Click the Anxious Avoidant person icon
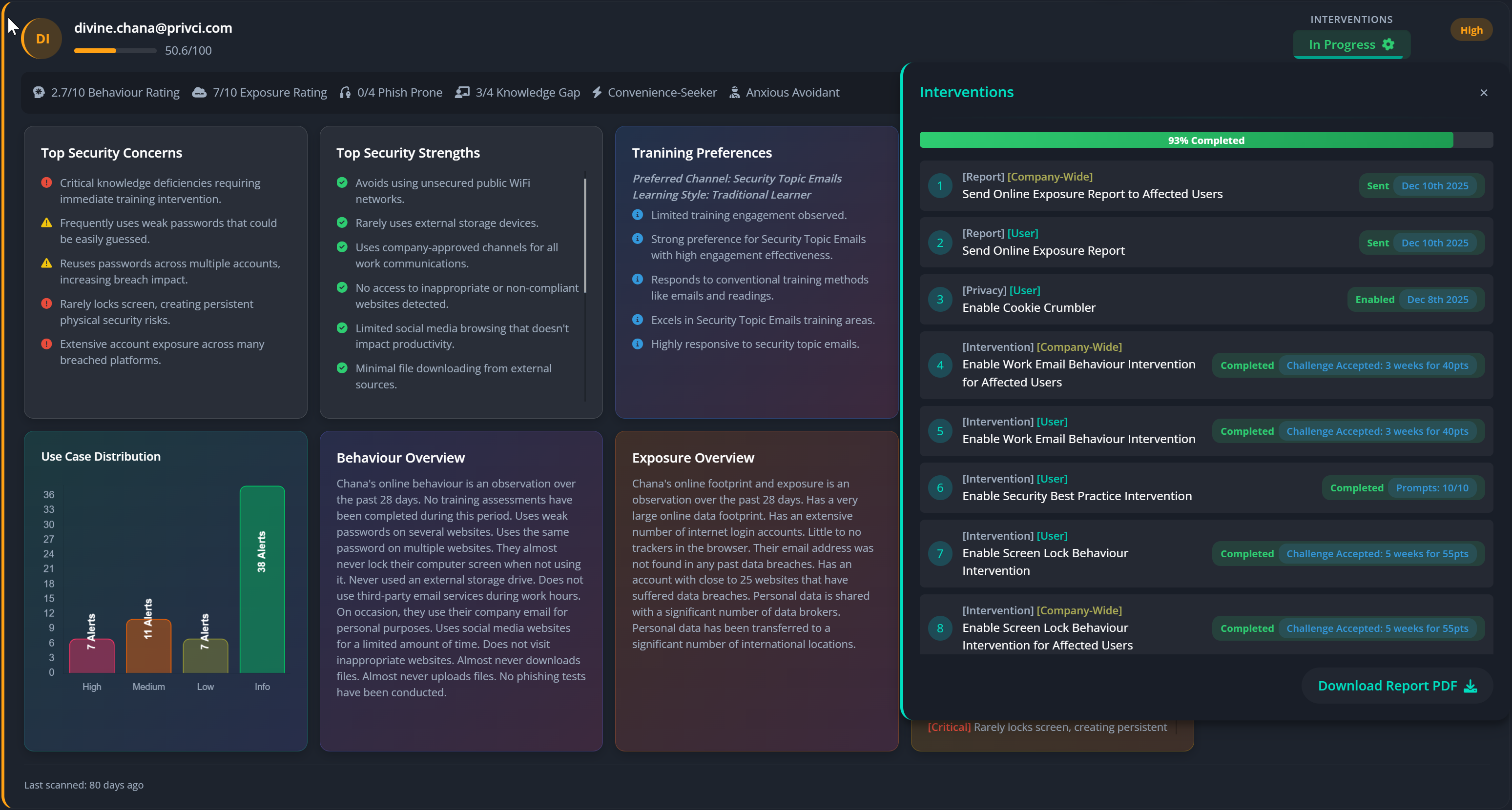This screenshot has height=810, width=1512. 734,92
